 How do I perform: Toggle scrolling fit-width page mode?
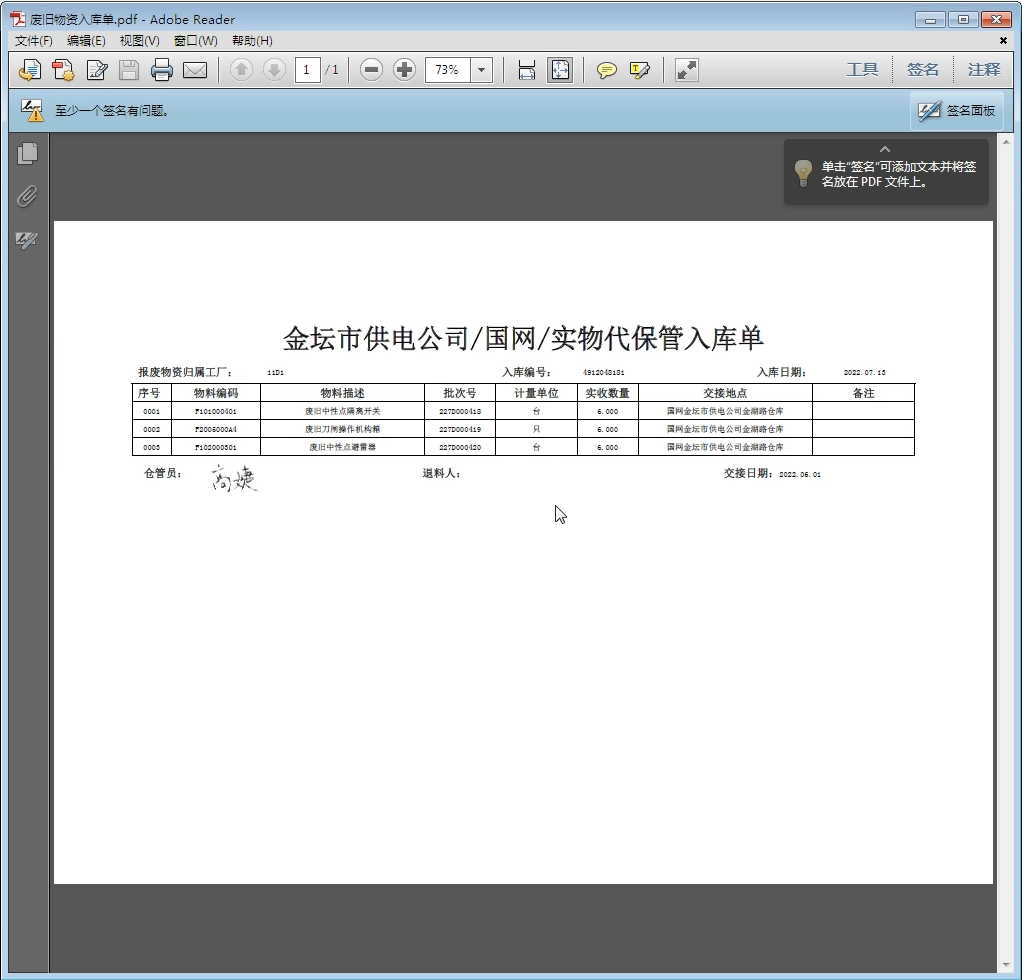(x=526, y=70)
